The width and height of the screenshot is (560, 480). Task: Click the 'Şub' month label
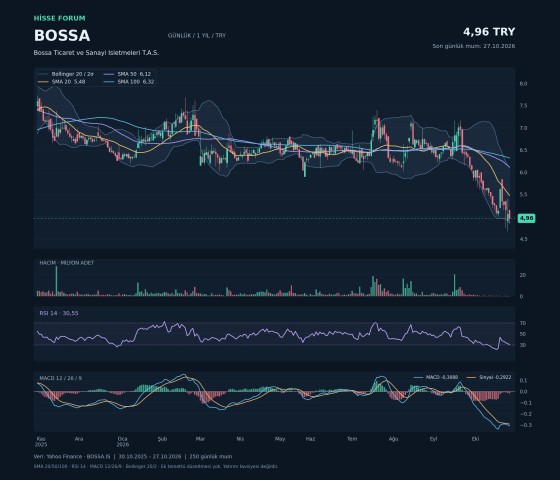point(162,439)
